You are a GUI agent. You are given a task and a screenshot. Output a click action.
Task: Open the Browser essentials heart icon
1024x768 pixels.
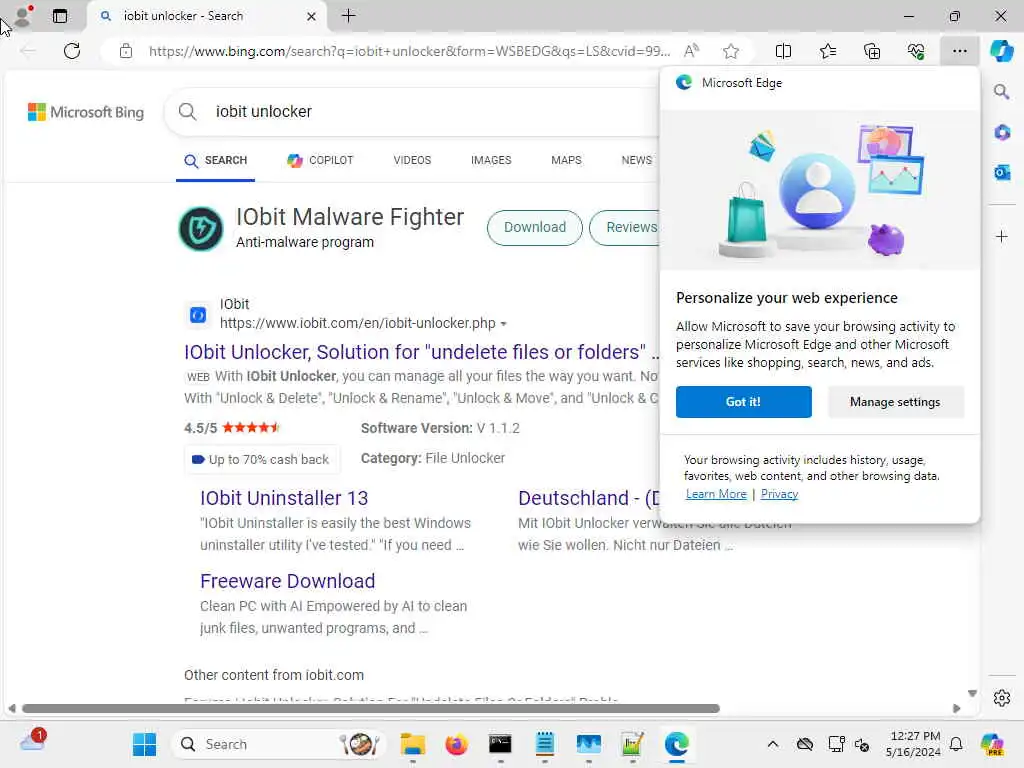(916, 51)
